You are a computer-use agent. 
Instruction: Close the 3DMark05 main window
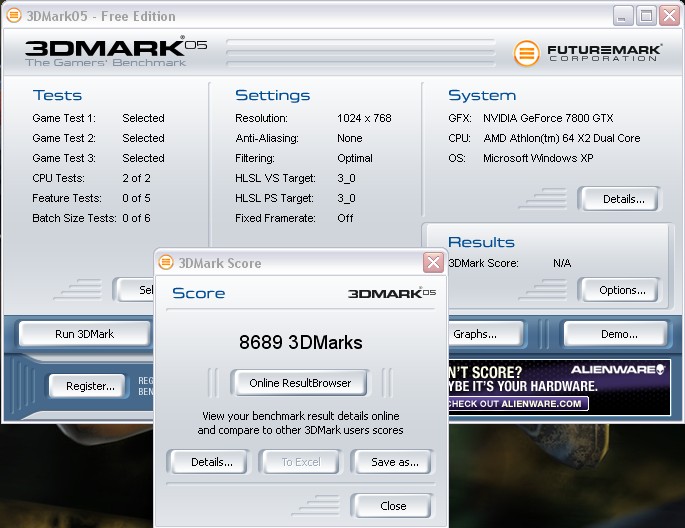coord(669,16)
